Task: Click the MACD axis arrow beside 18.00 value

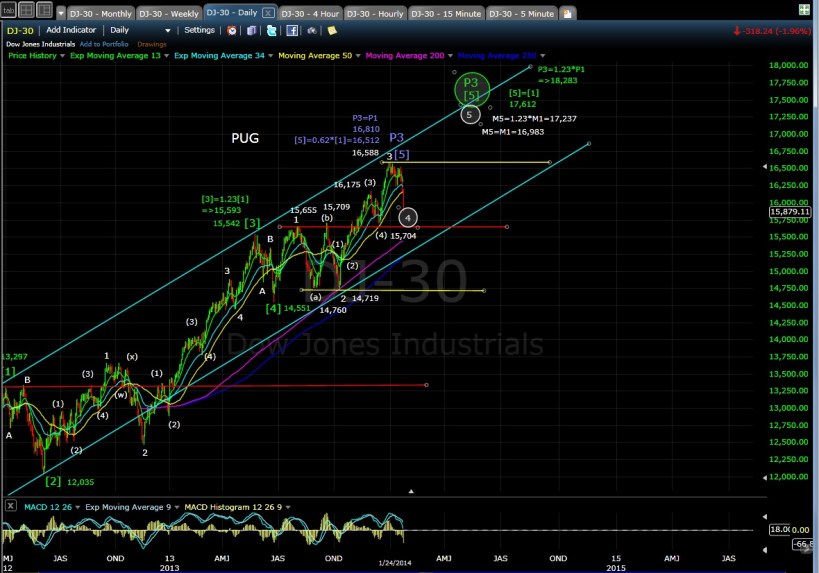Action: point(765,517)
